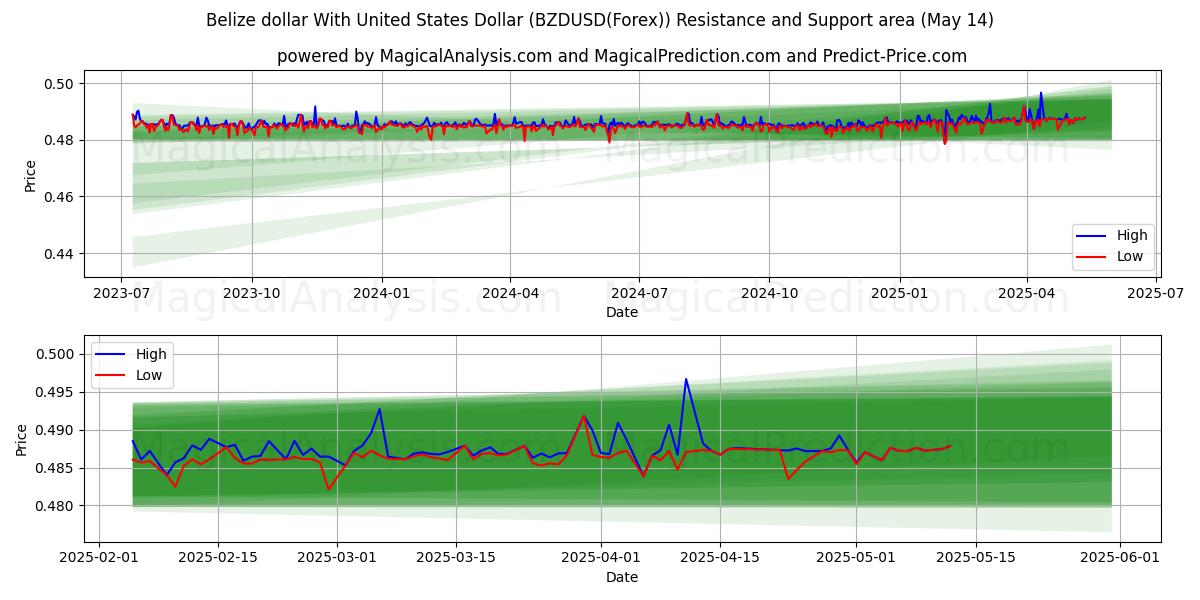This screenshot has height=600, width=1200.
Task: Click the '0.485' tick on the bottom y-axis
Action: [x=58, y=469]
